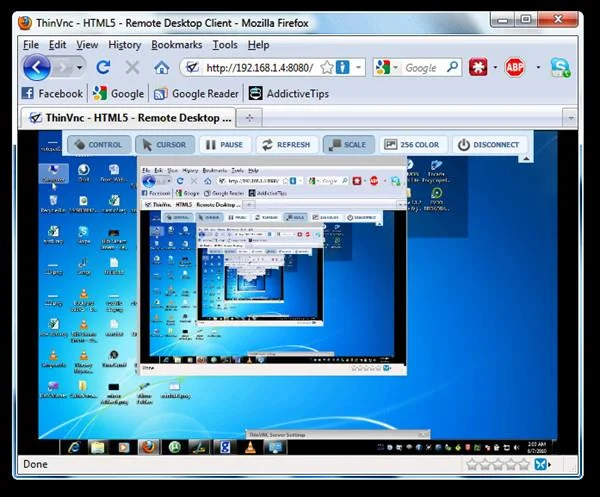
Task: Open the View menu
Action: [x=87, y=45]
